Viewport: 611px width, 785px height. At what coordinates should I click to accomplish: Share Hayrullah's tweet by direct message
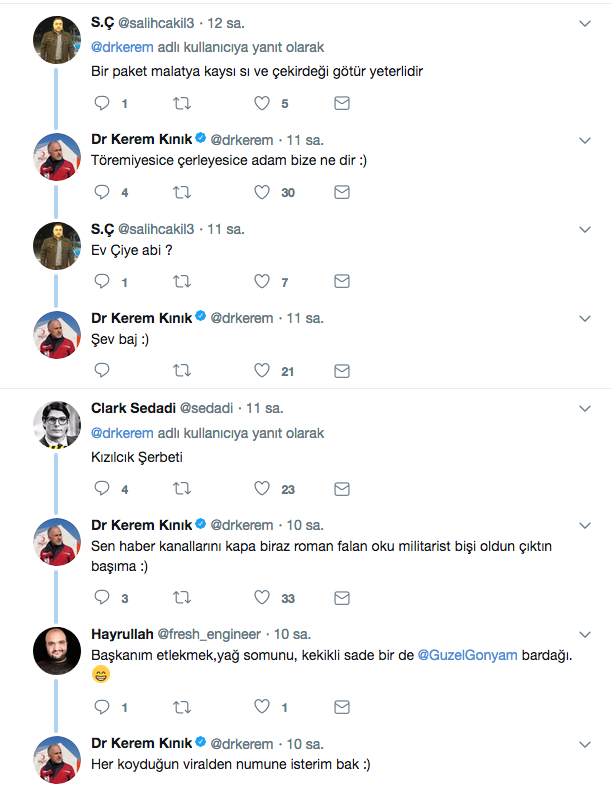tap(341, 707)
